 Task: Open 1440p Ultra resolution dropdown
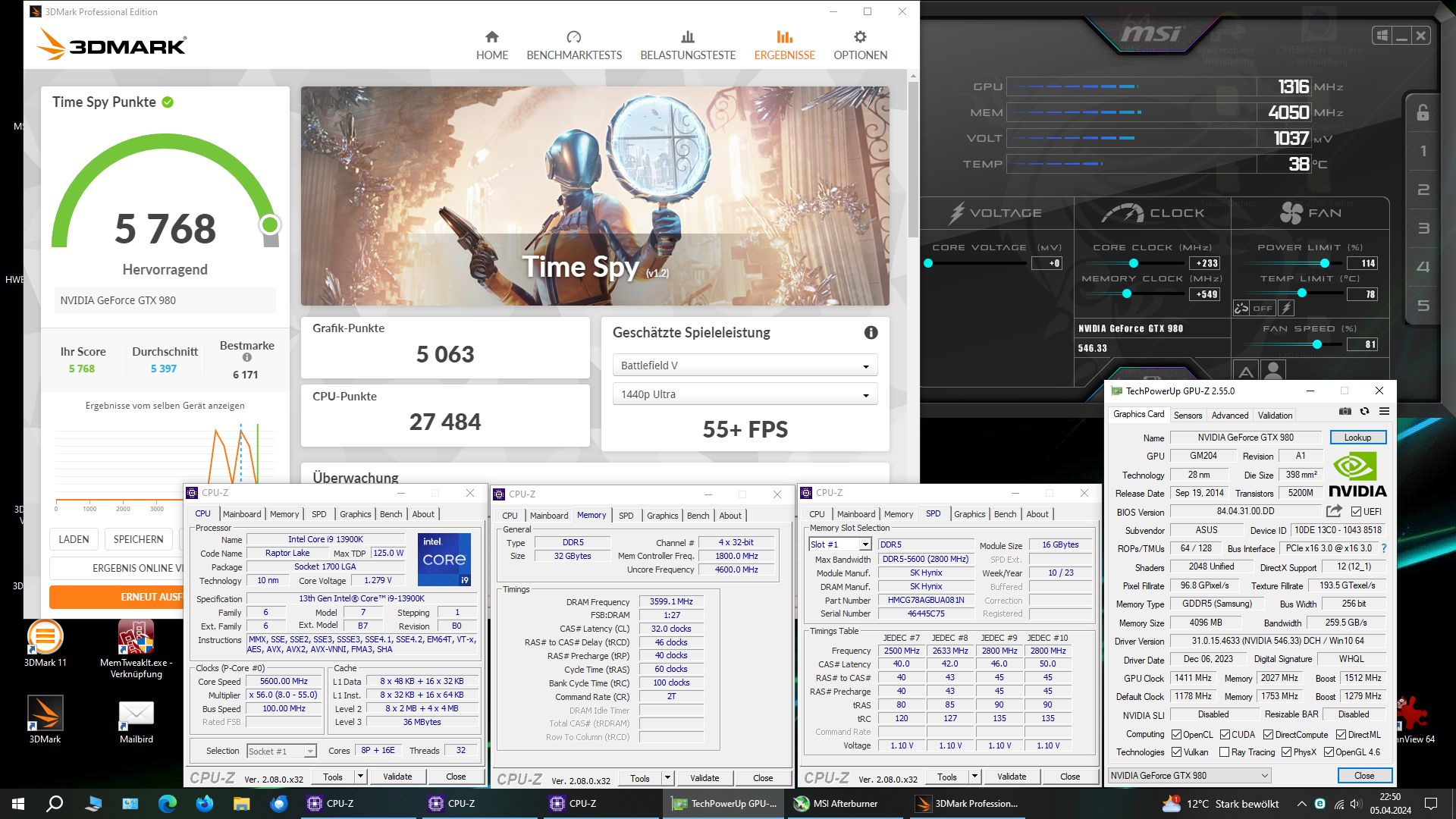pos(745,394)
